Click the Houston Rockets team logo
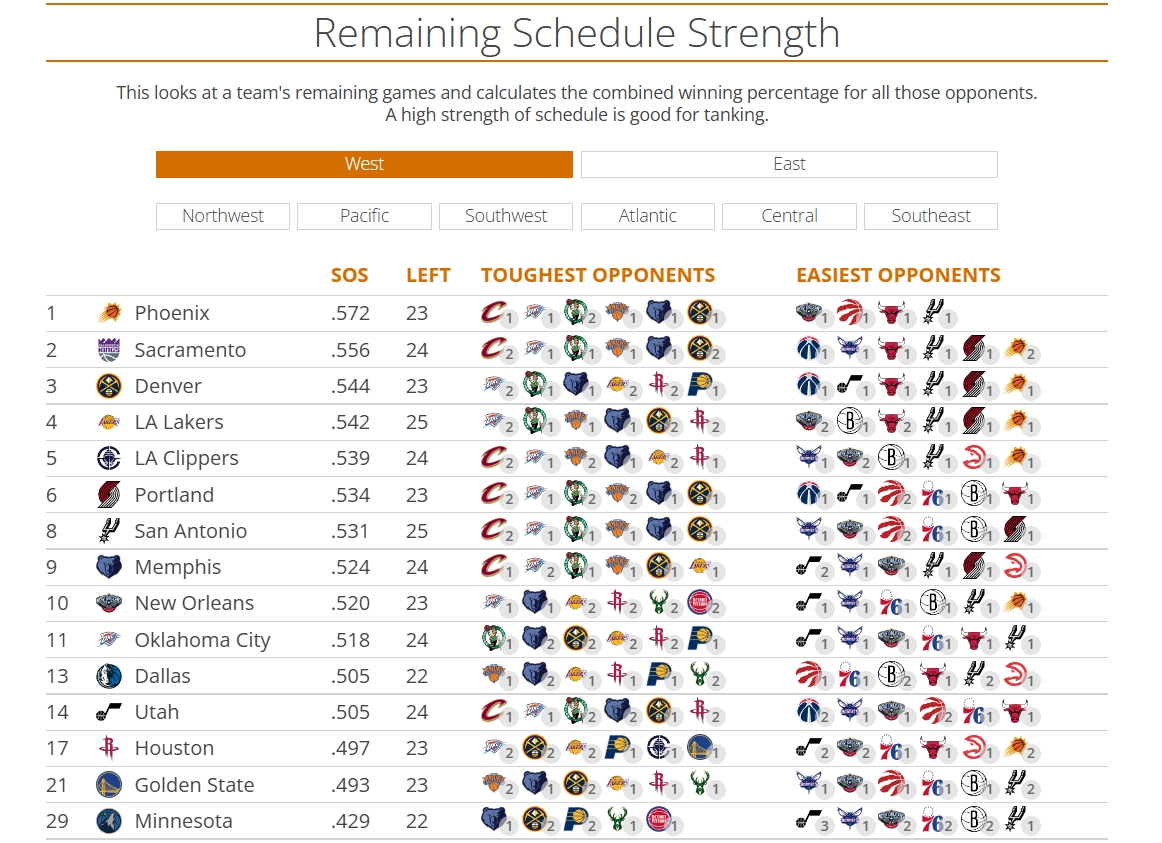This screenshot has width=1162, height=843. pos(109,748)
